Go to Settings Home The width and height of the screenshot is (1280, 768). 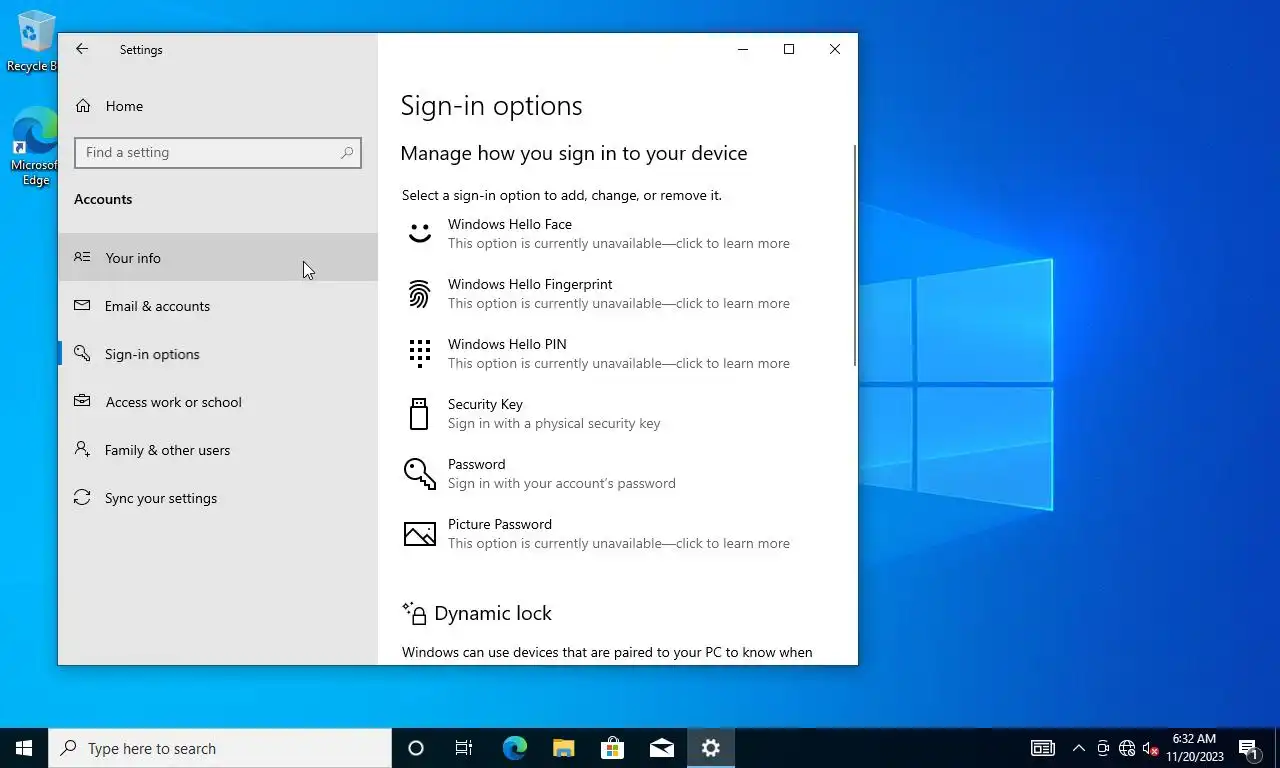tap(218, 106)
